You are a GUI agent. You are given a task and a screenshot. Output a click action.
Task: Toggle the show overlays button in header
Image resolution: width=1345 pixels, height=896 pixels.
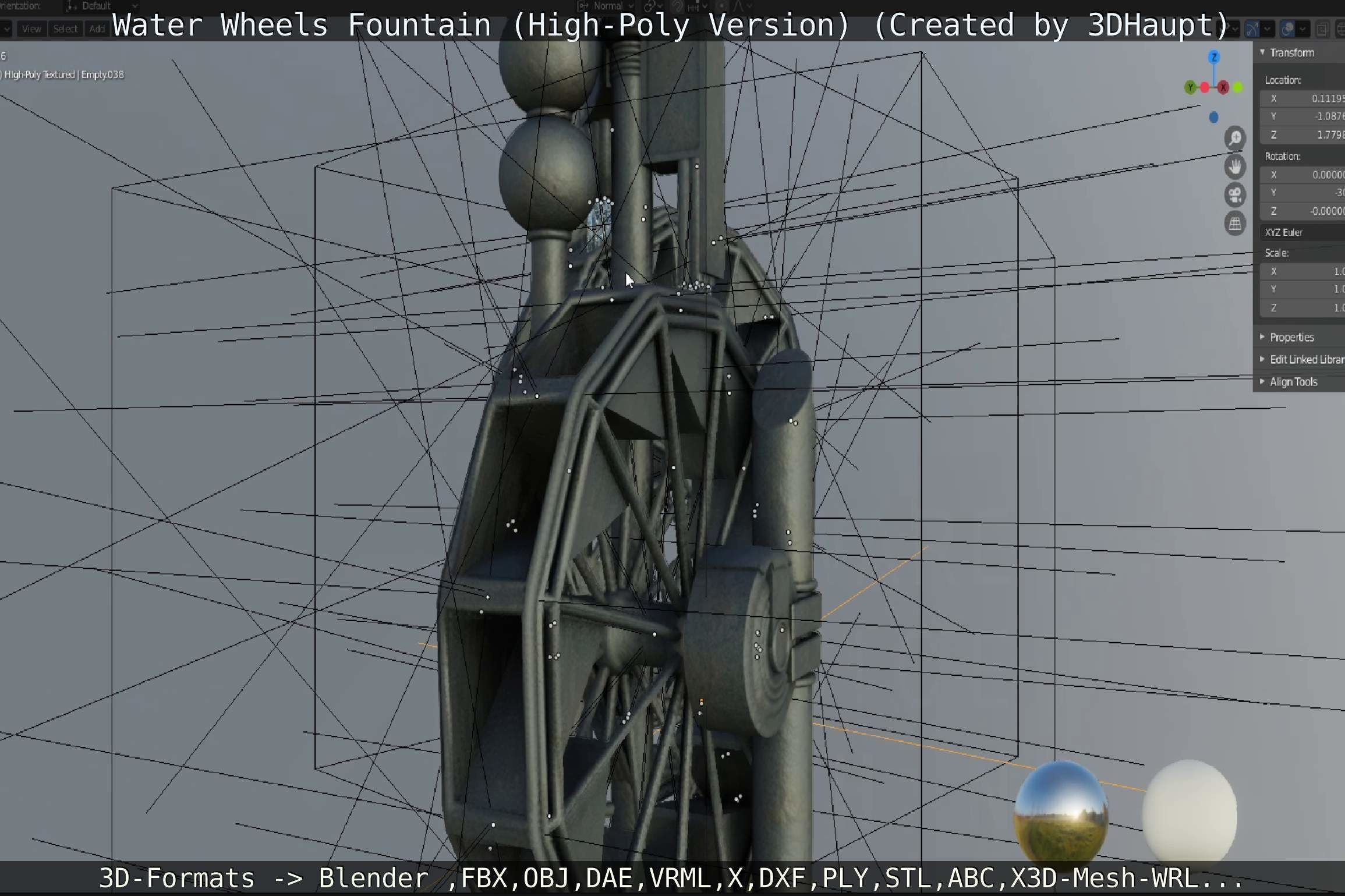click(1288, 29)
